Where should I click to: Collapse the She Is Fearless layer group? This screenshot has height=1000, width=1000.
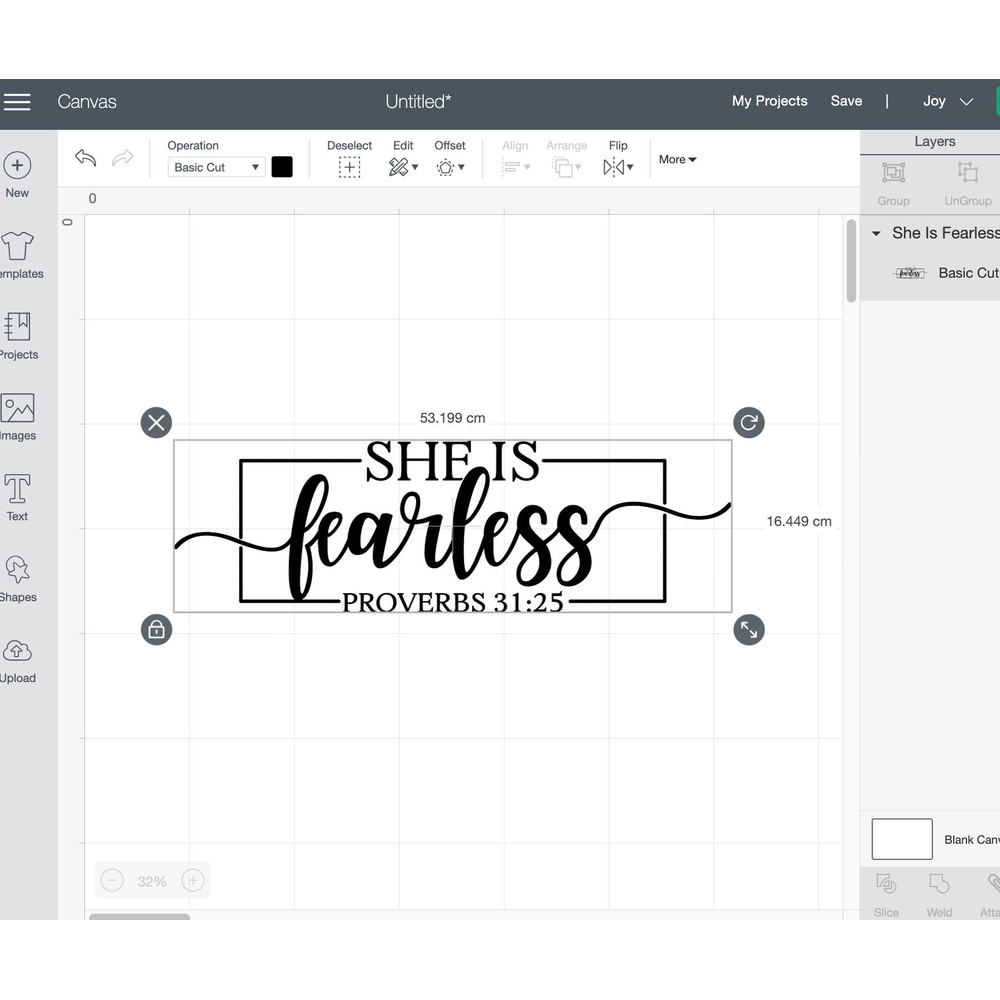[x=876, y=234]
